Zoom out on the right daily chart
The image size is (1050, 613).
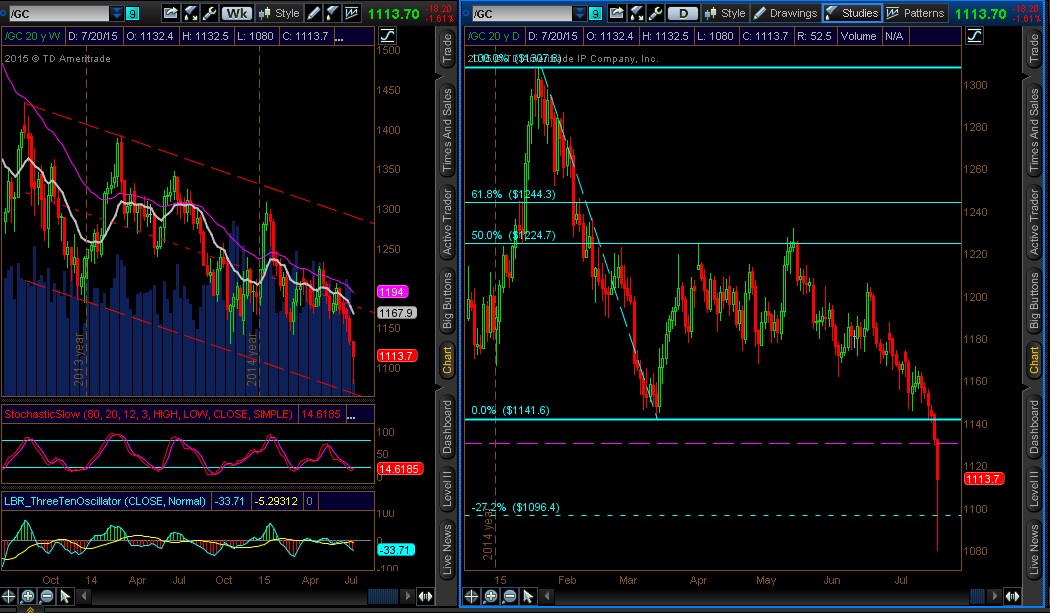509,596
